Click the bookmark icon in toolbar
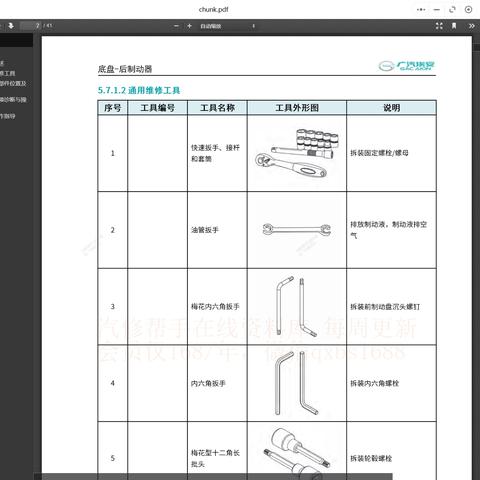 454,26
